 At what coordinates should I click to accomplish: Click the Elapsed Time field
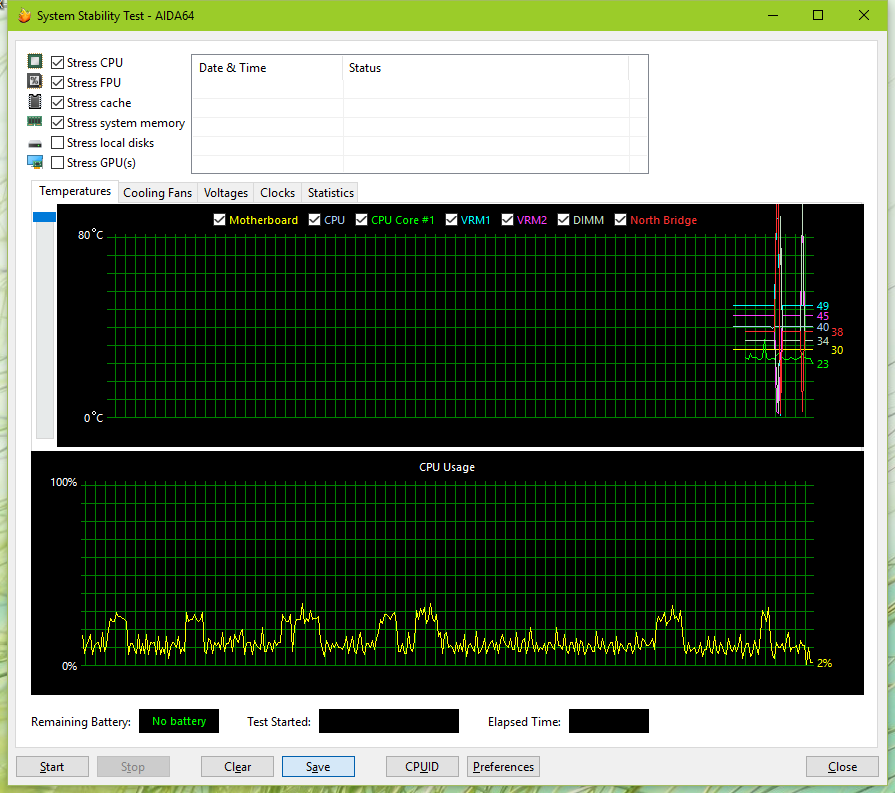point(608,721)
